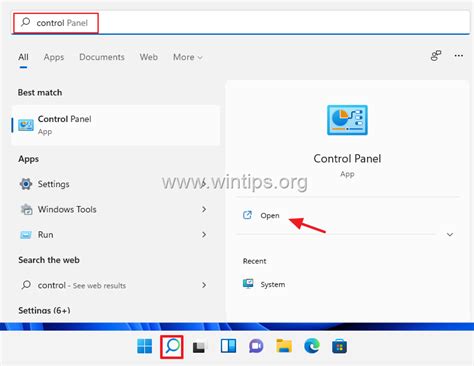Screen dimensions: 474x366
Task: Click the magnifier icon in the search box
Action: point(26,22)
